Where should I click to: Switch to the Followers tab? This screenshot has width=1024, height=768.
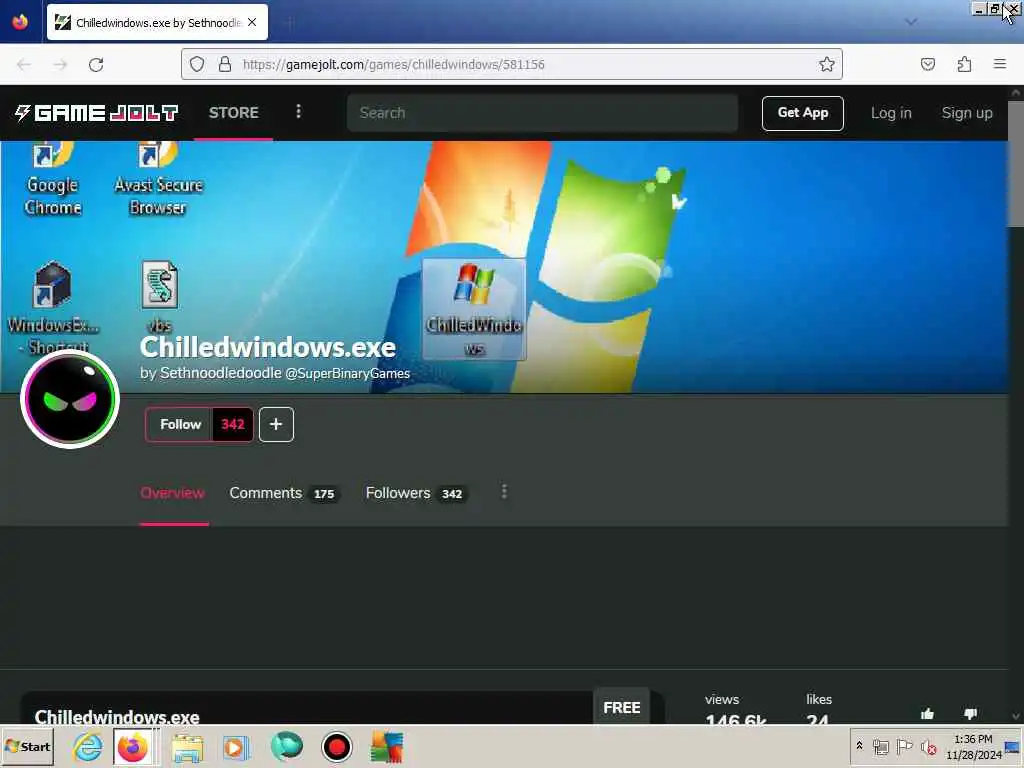pyautogui.click(x=415, y=493)
